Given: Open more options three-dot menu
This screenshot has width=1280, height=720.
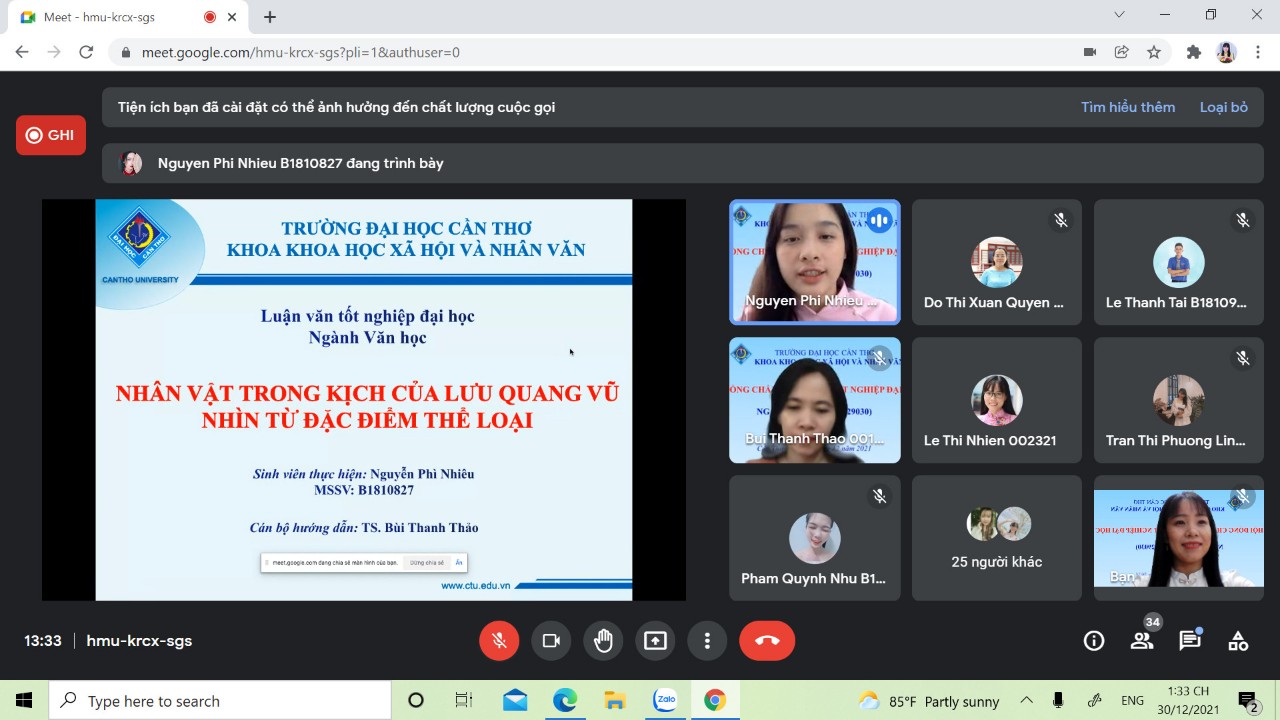Looking at the screenshot, I should (707, 641).
